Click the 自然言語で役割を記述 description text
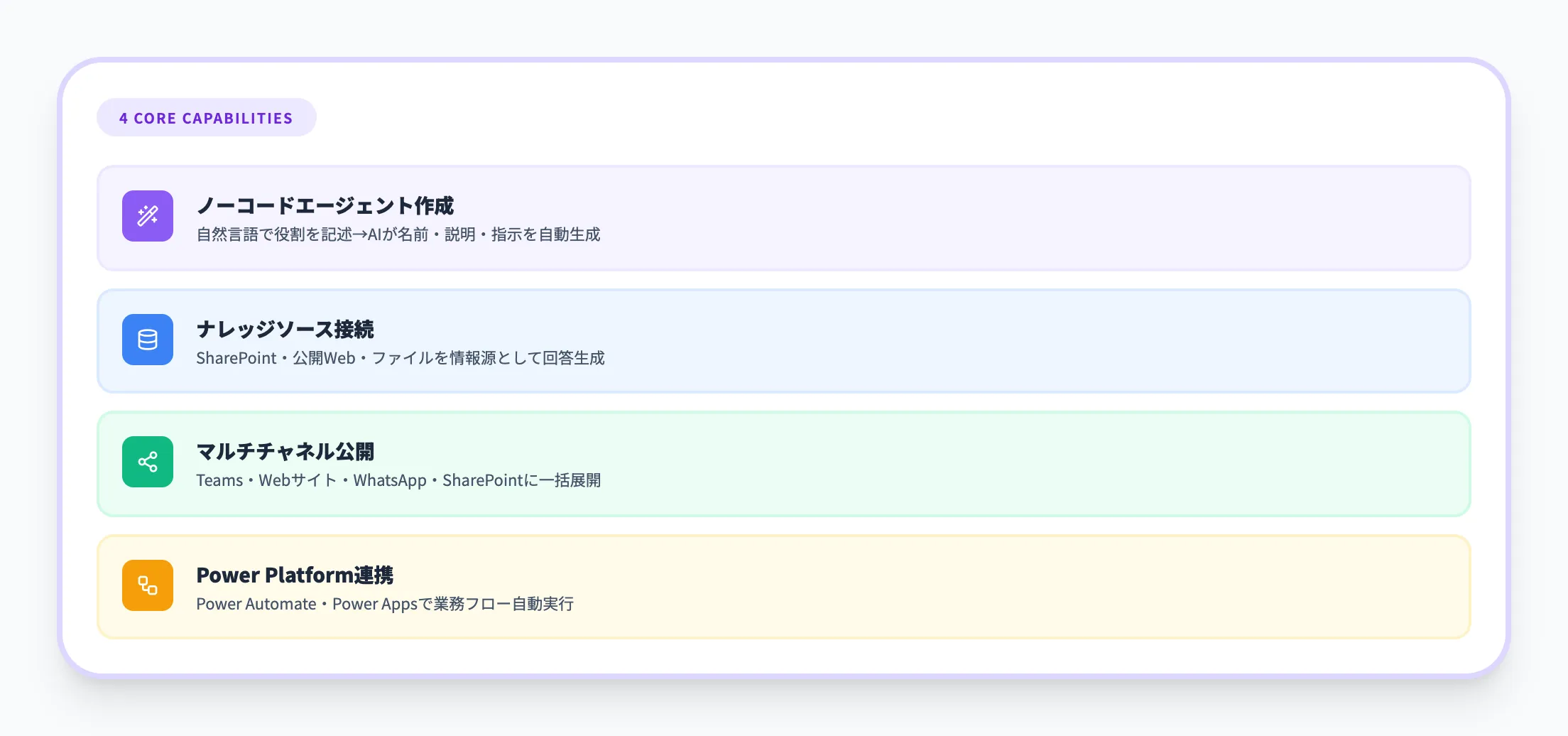Image resolution: width=1568 pixels, height=736 pixels. (273, 234)
